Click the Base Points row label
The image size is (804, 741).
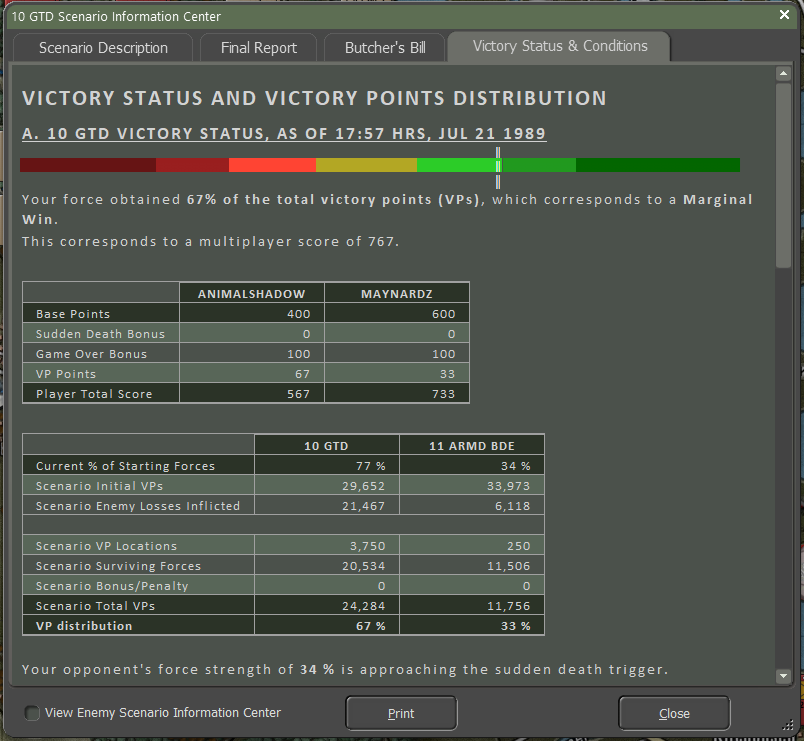pos(73,314)
